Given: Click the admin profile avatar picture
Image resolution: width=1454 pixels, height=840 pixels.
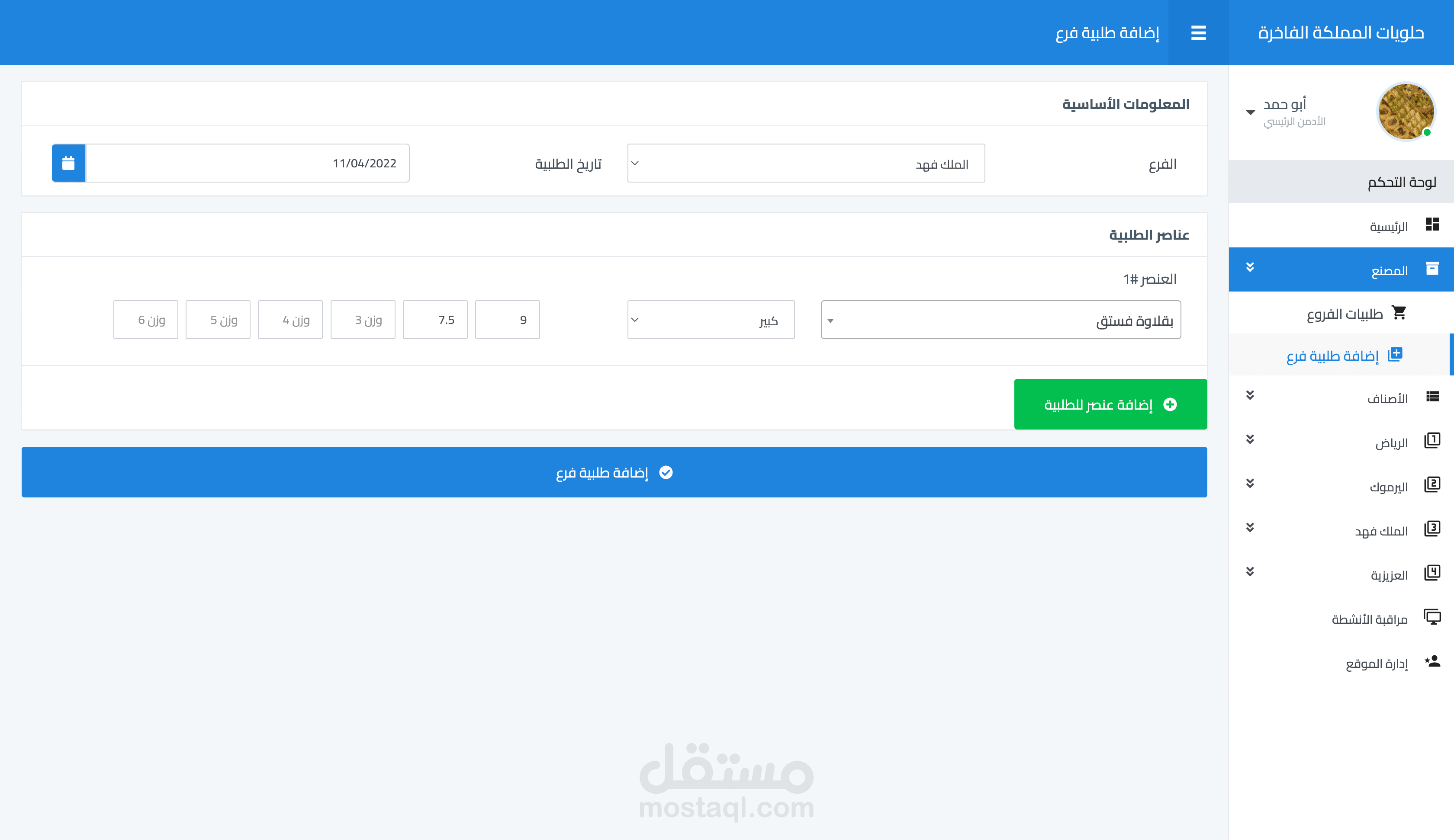Looking at the screenshot, I should (x=1406, y=111).
